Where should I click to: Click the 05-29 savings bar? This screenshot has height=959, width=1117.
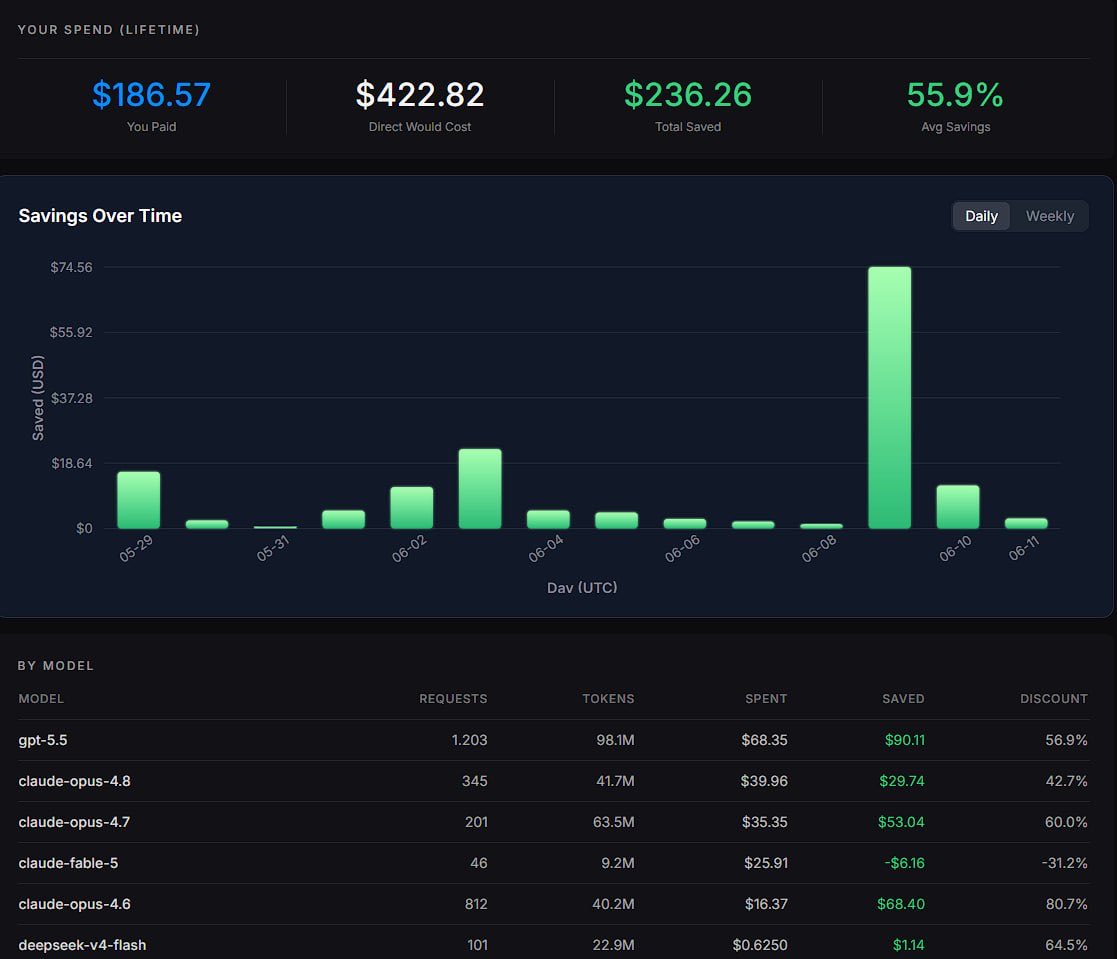point(138,500)
